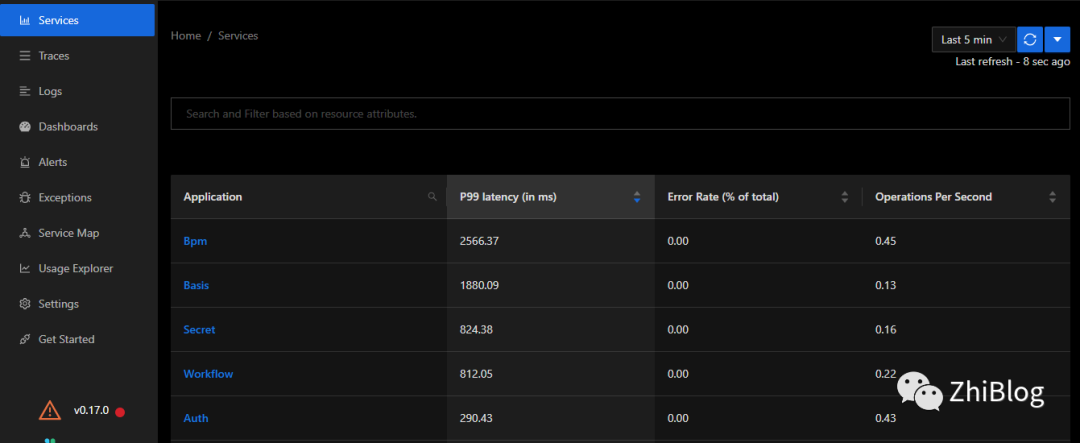Open Get Started menu item
This screenshot has height=443, width=1080.
click(66, 339)
